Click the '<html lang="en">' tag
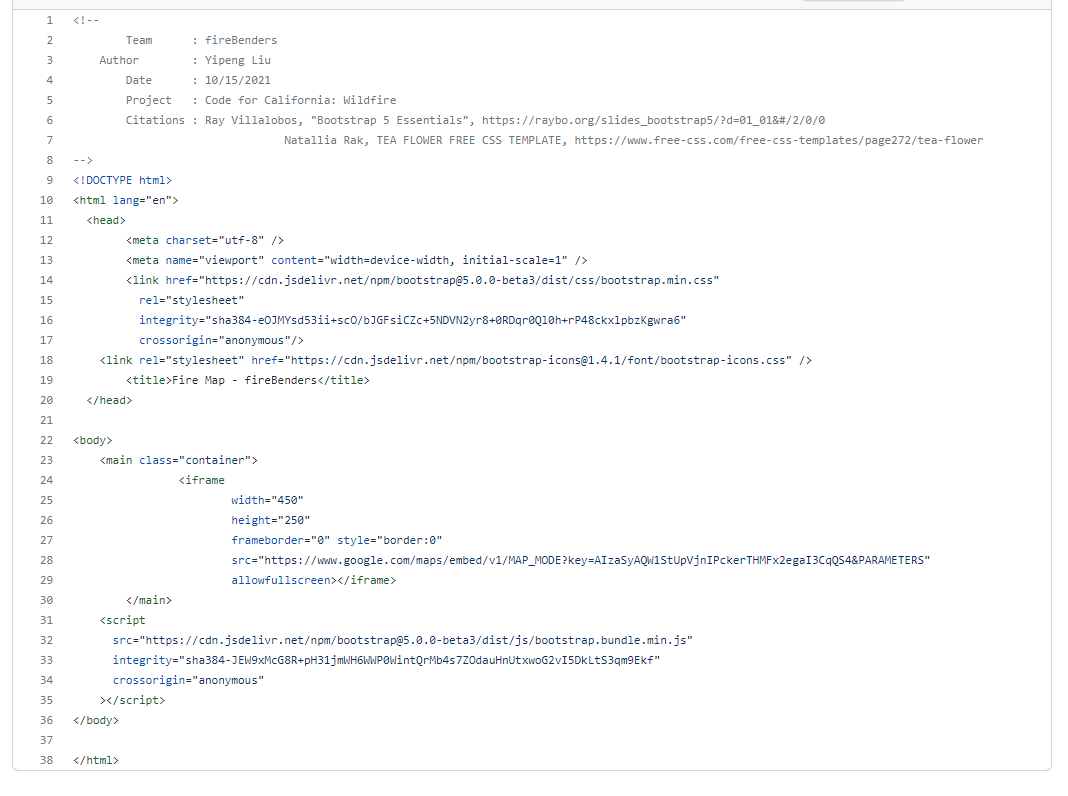The image size is (1068, 796). tap(126, 200)
